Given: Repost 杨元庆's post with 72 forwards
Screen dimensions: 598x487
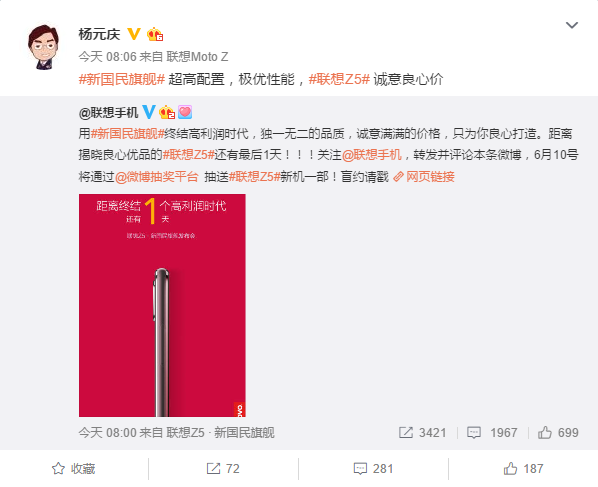Looking at the screenshot, I should (x=223, y=468).
